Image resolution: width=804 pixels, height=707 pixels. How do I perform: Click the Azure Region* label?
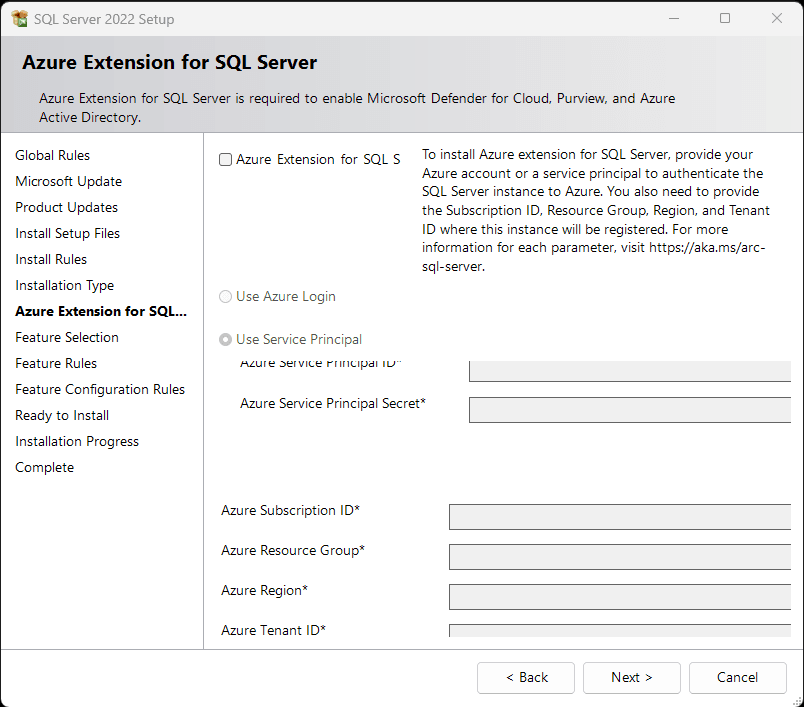point(265,591)
